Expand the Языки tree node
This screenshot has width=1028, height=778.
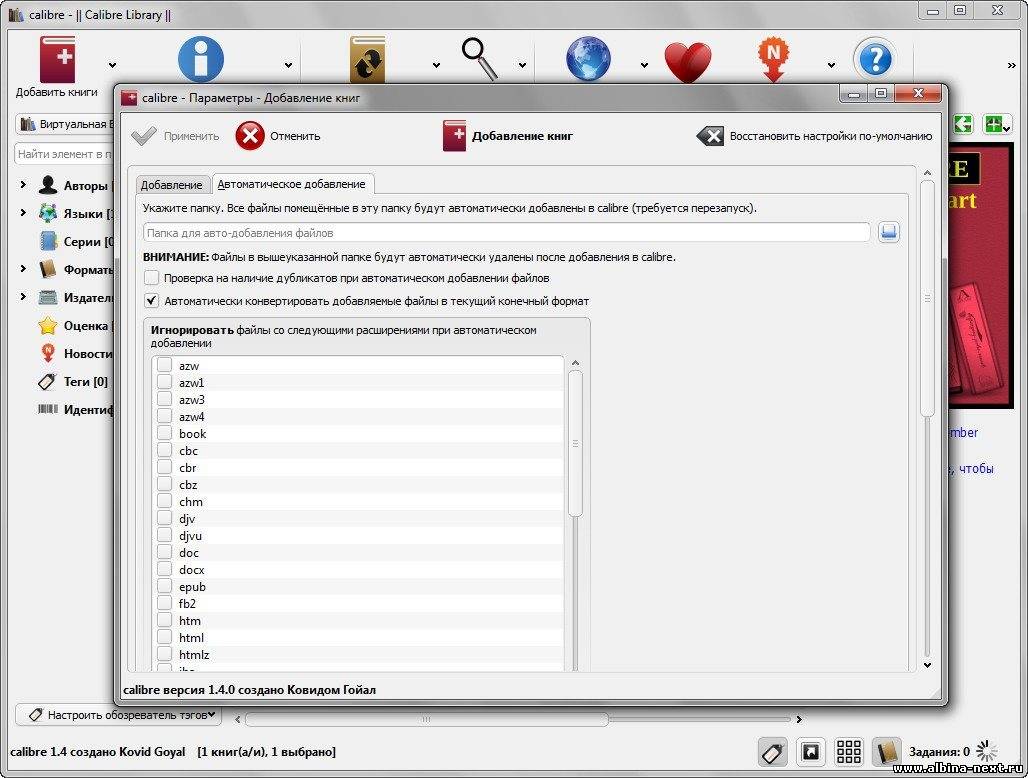pos(23,212)
